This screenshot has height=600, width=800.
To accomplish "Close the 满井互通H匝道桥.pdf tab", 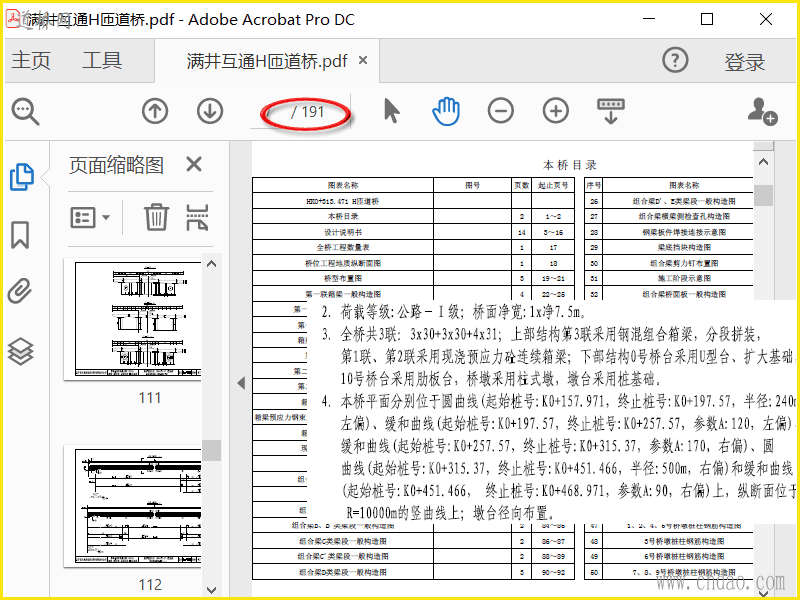I will point(363,60).
